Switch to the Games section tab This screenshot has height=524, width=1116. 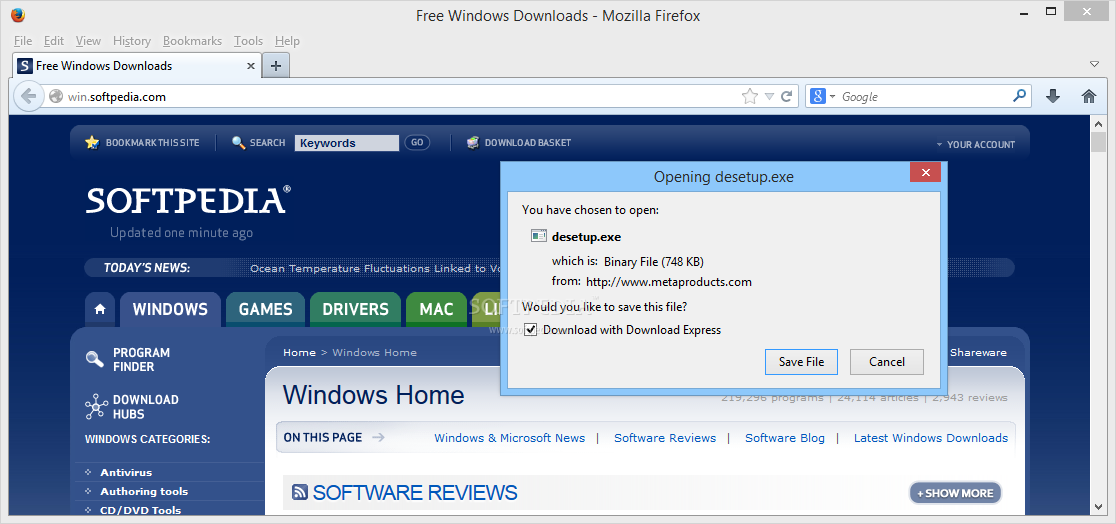tap(265, 310)
